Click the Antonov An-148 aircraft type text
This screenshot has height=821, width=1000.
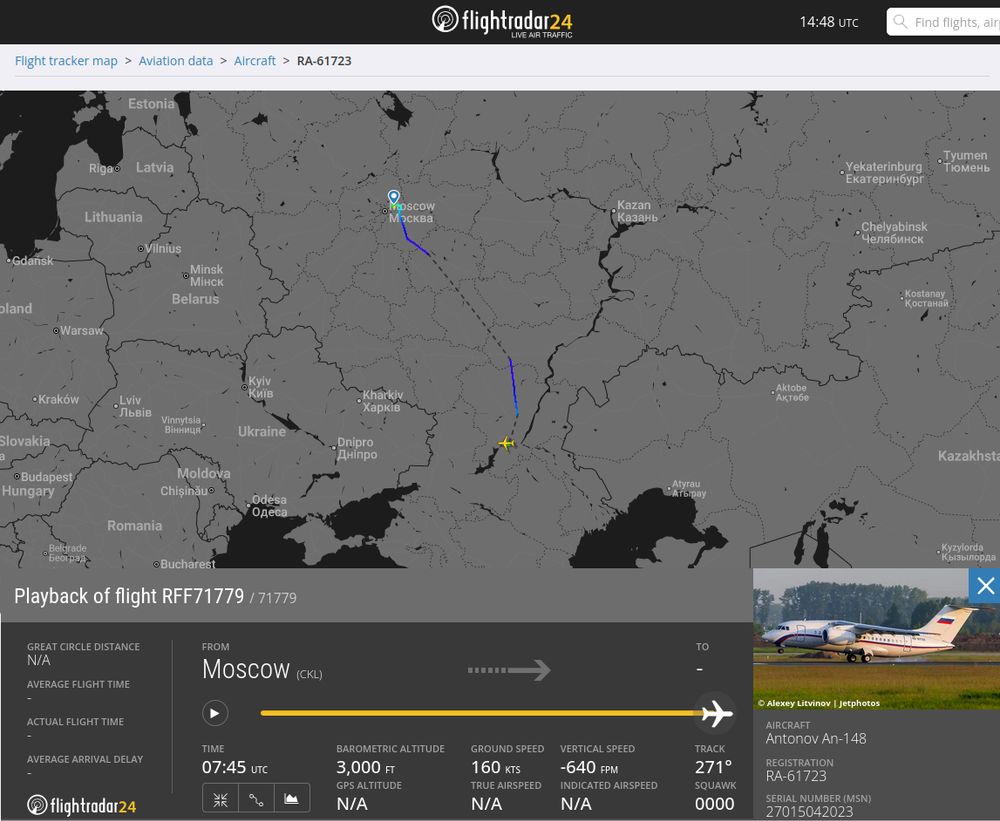click(x=816, y=739)
